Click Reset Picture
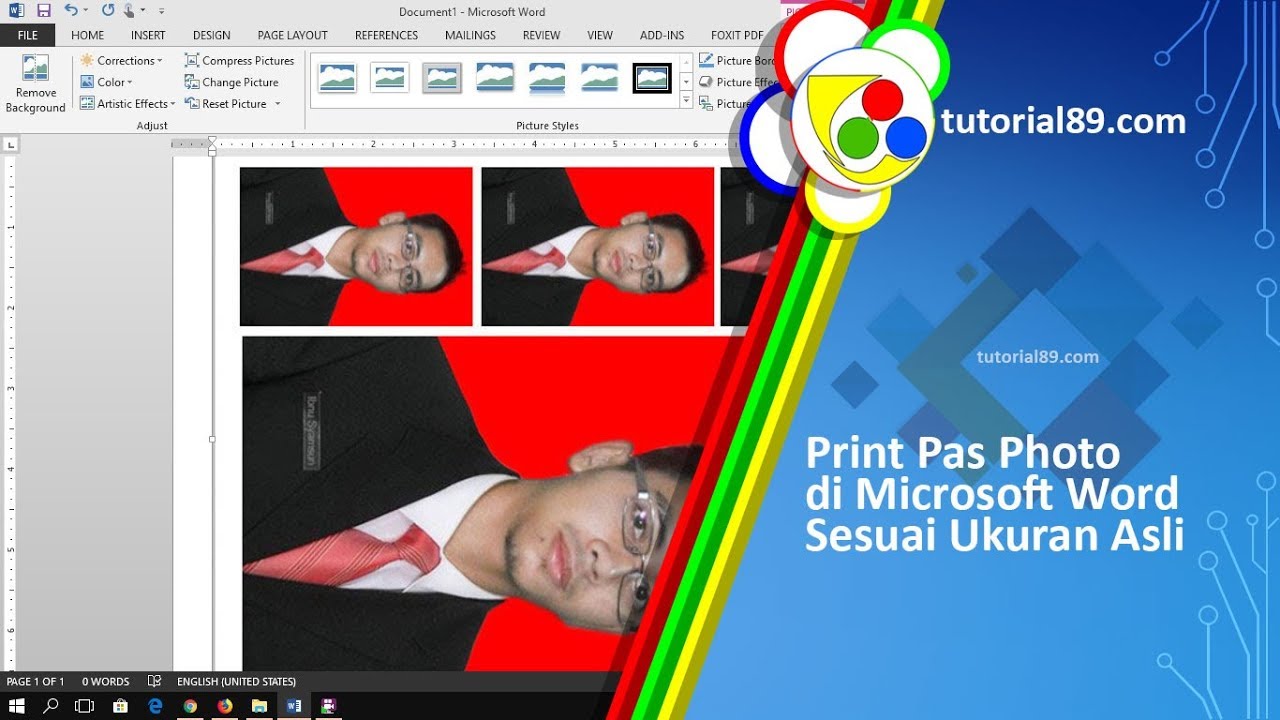The height and width of the screenshot is (720, 1280). [226, 103]
